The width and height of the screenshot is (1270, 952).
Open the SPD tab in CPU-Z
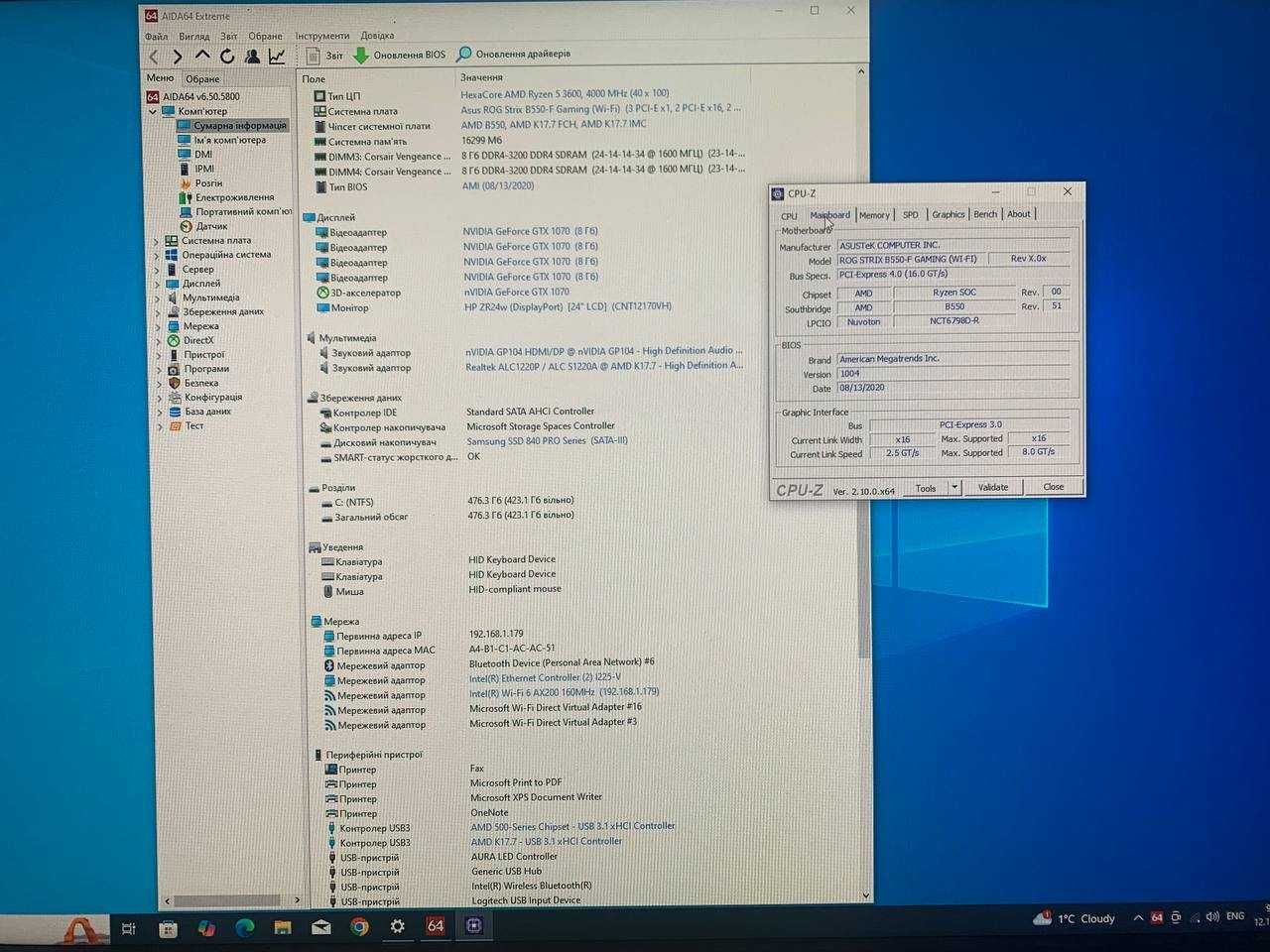click(911, 214)
